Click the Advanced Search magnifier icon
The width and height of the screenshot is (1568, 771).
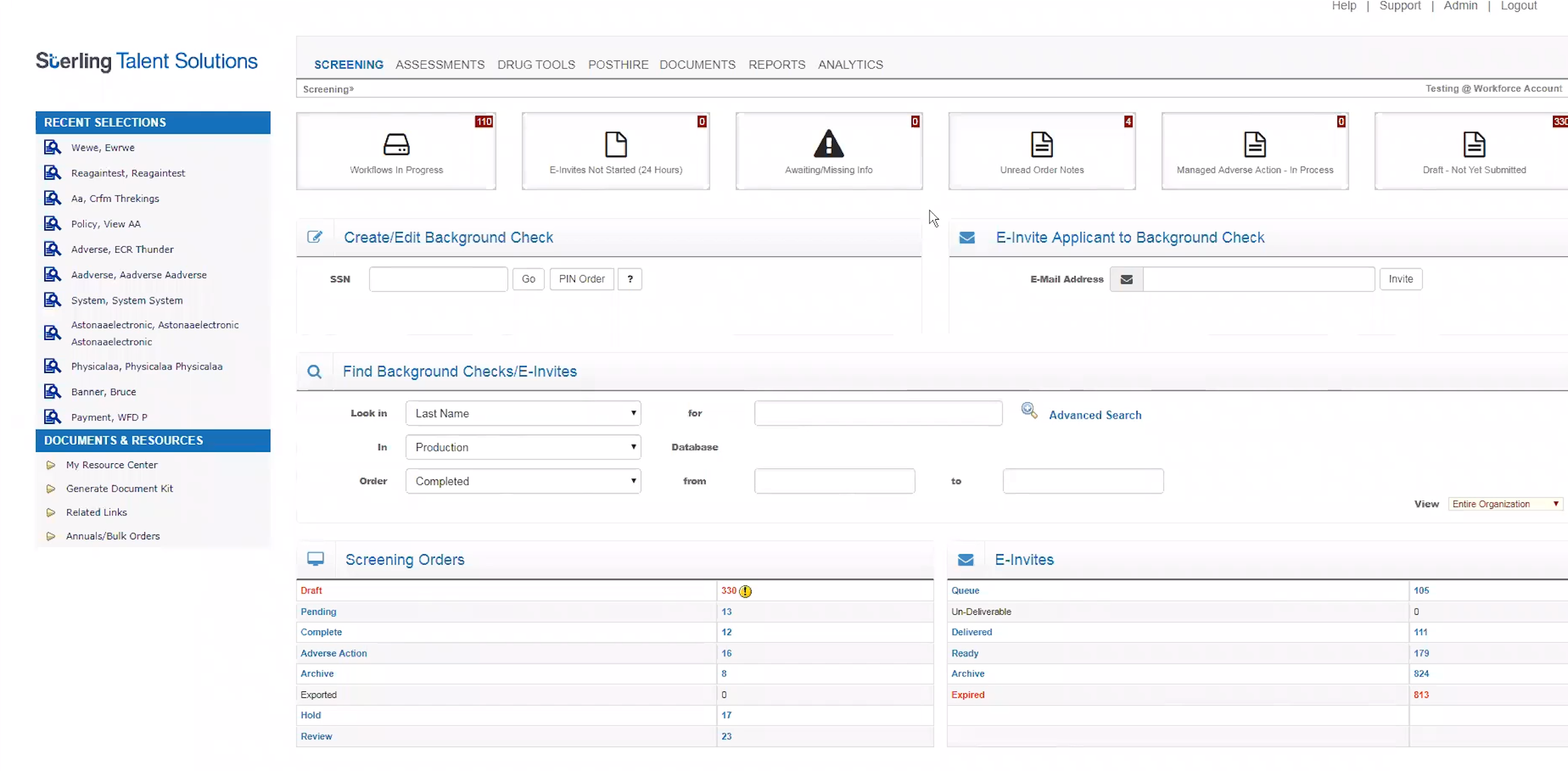(1029, 411)
